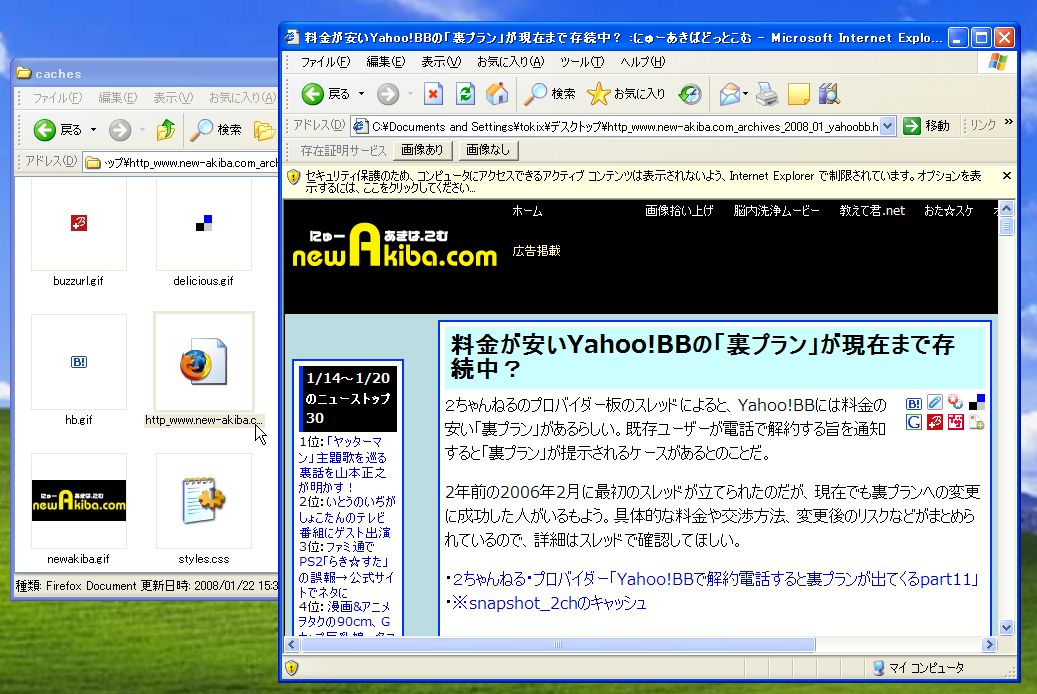Open the 2ちゃんねる・プロバイダー thread link
This screenshot has width=1037, height=694.
pos(716,579)
